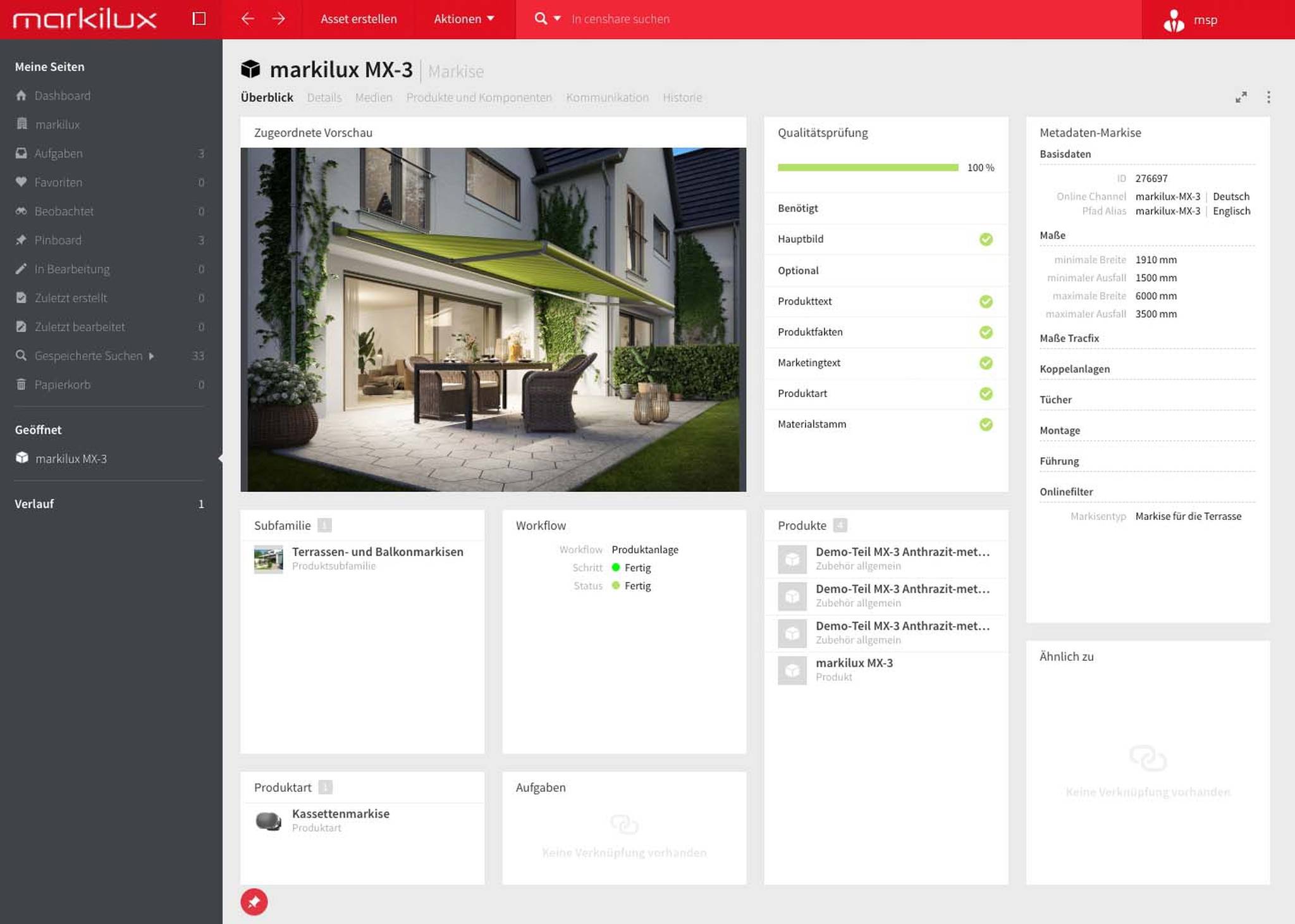
Task: Open Terrassen- und Balkonmarkisen subfamily link
Action: pyautogui.click(x=377, y=551)
